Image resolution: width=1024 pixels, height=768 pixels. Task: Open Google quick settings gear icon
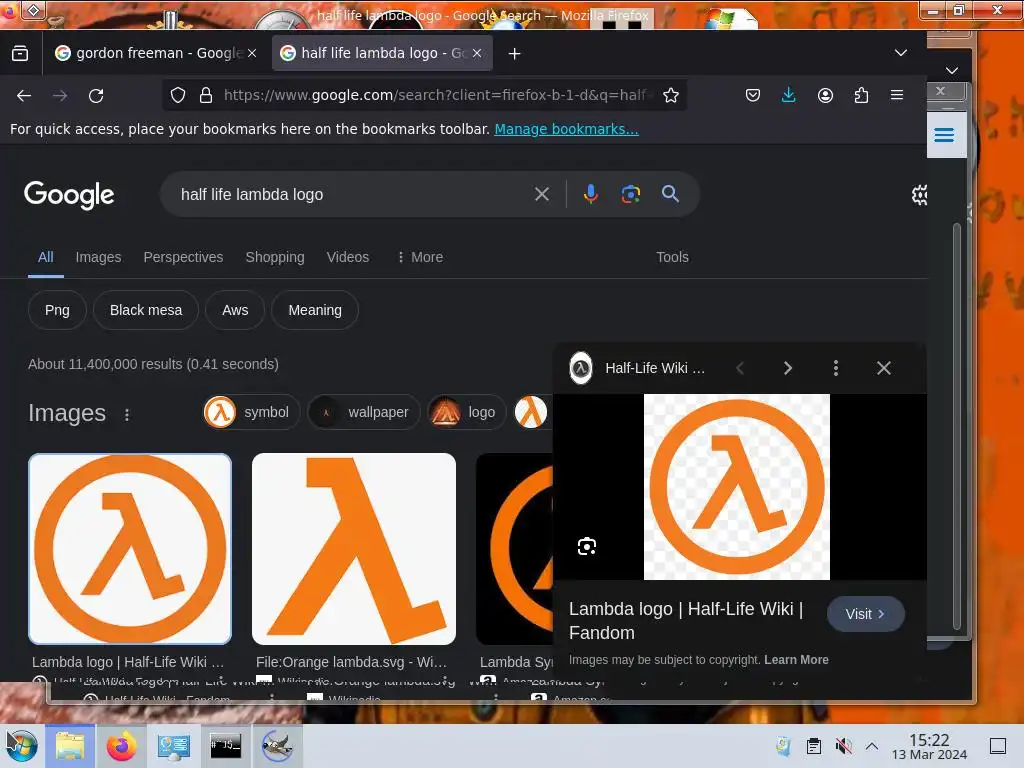[919, 195]
